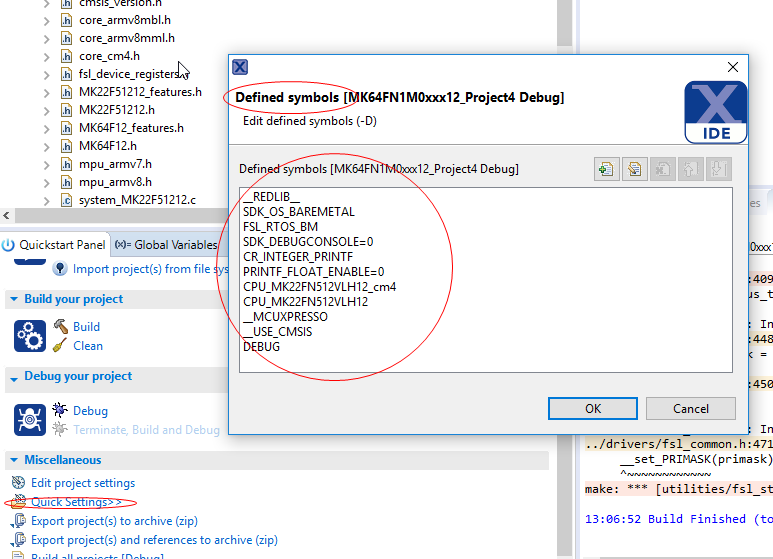Select the FSL_RTOS_BM symbol
This screenshot has width=773, height=559.
[x=281, y=227]
